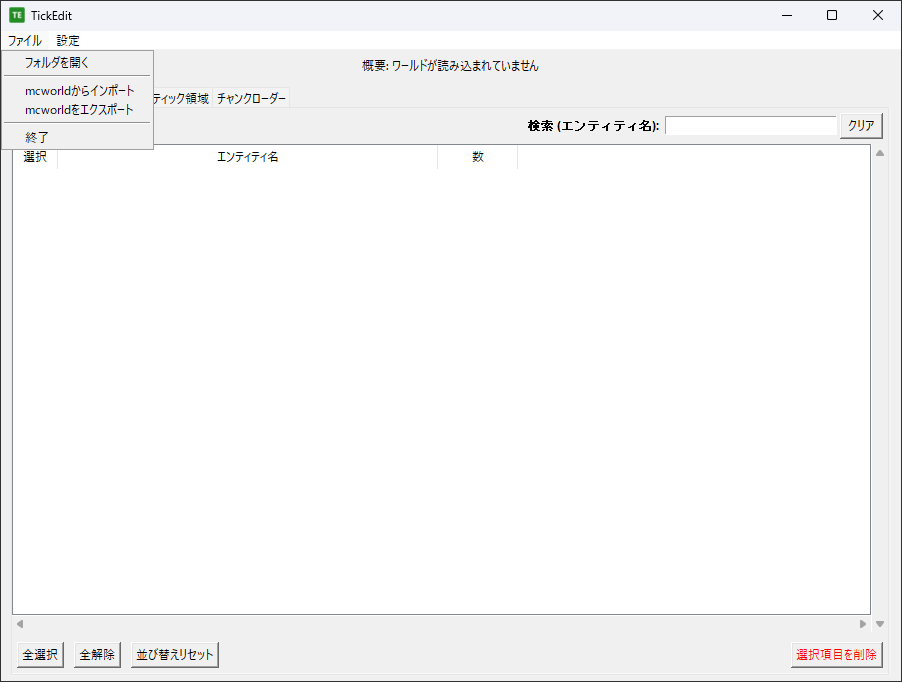Click the 全解除 button
Viewport: 902px width, 682px height.
coord(97,654)
